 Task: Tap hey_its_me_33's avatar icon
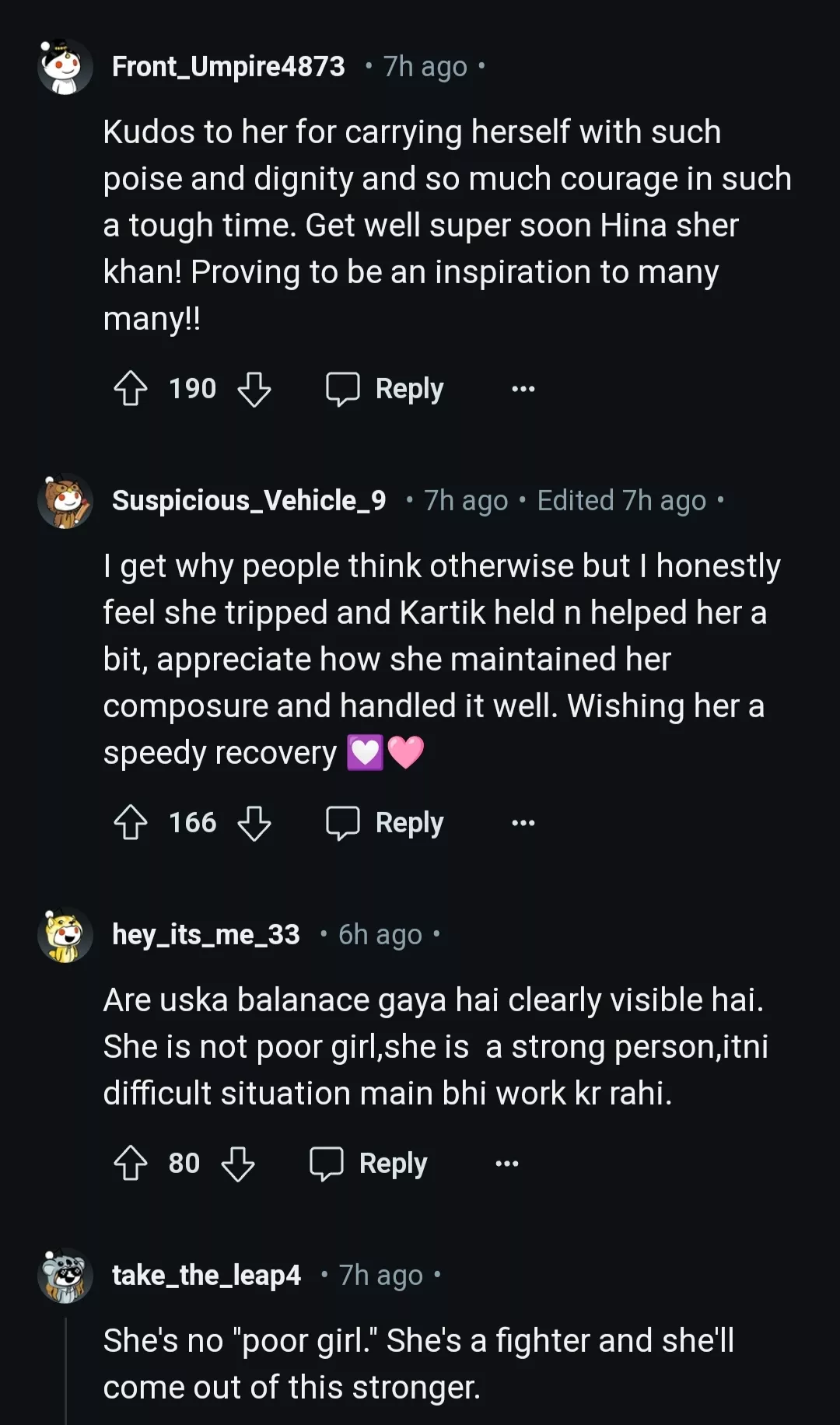pyautogui.click(x=65, y=934)
